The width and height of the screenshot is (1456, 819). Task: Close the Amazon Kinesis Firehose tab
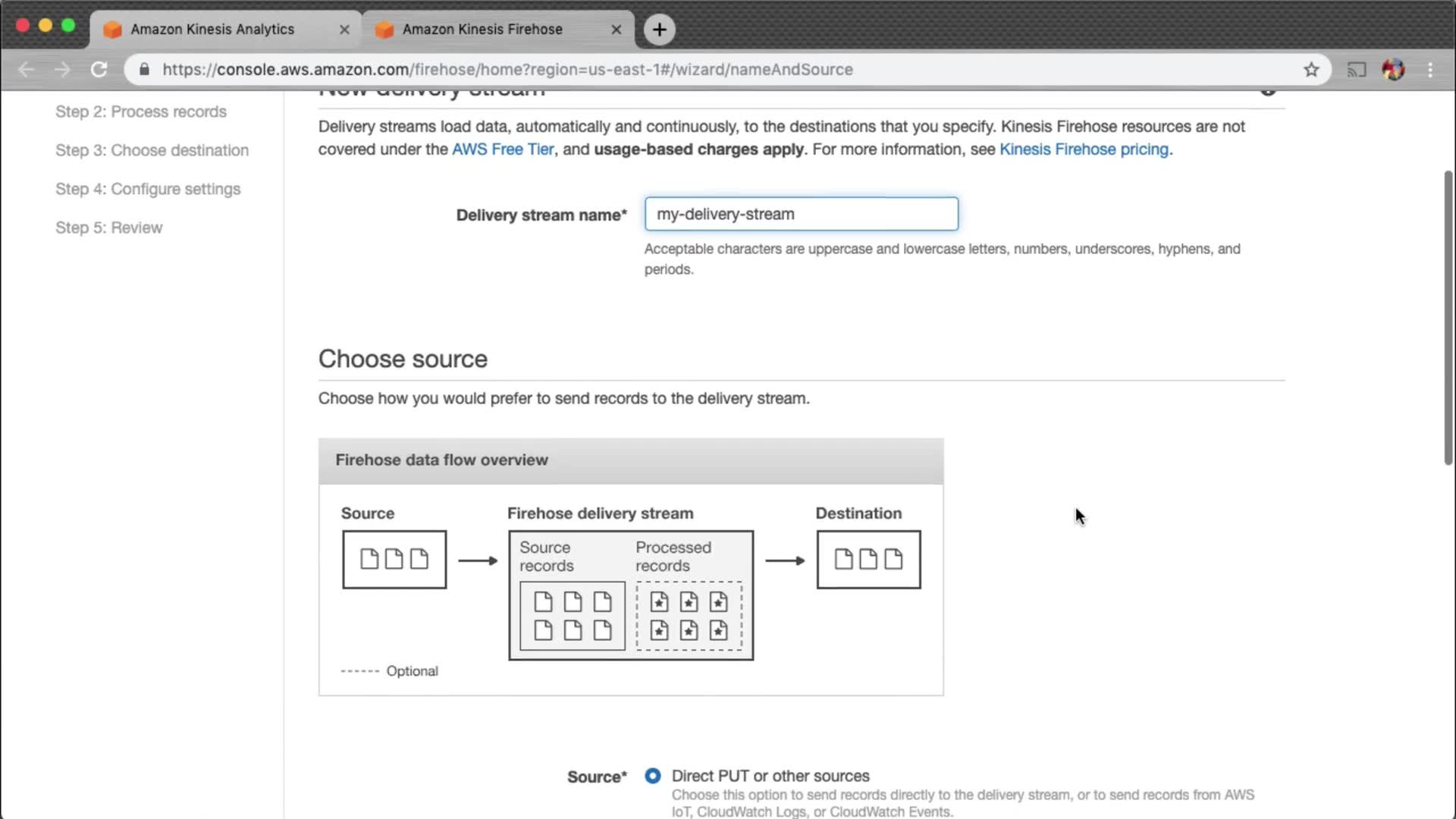click(x=616, y=30)
